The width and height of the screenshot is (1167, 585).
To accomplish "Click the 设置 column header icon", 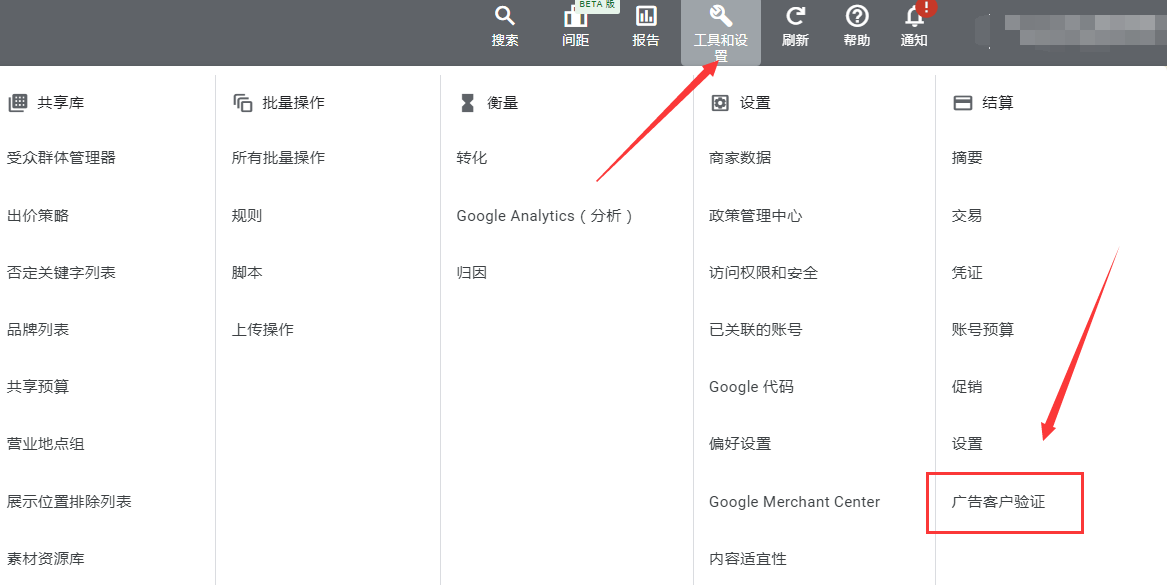I will pos(719,101).
